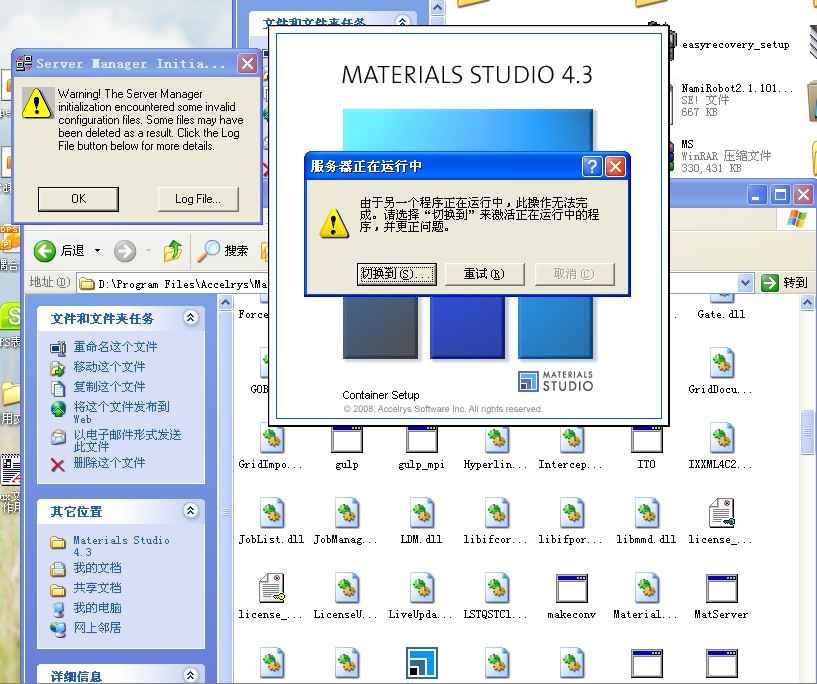Open Materials Studio 4.3 folder link
The height and width of the screenshot is (684, 817).
(x=121, y=546)
